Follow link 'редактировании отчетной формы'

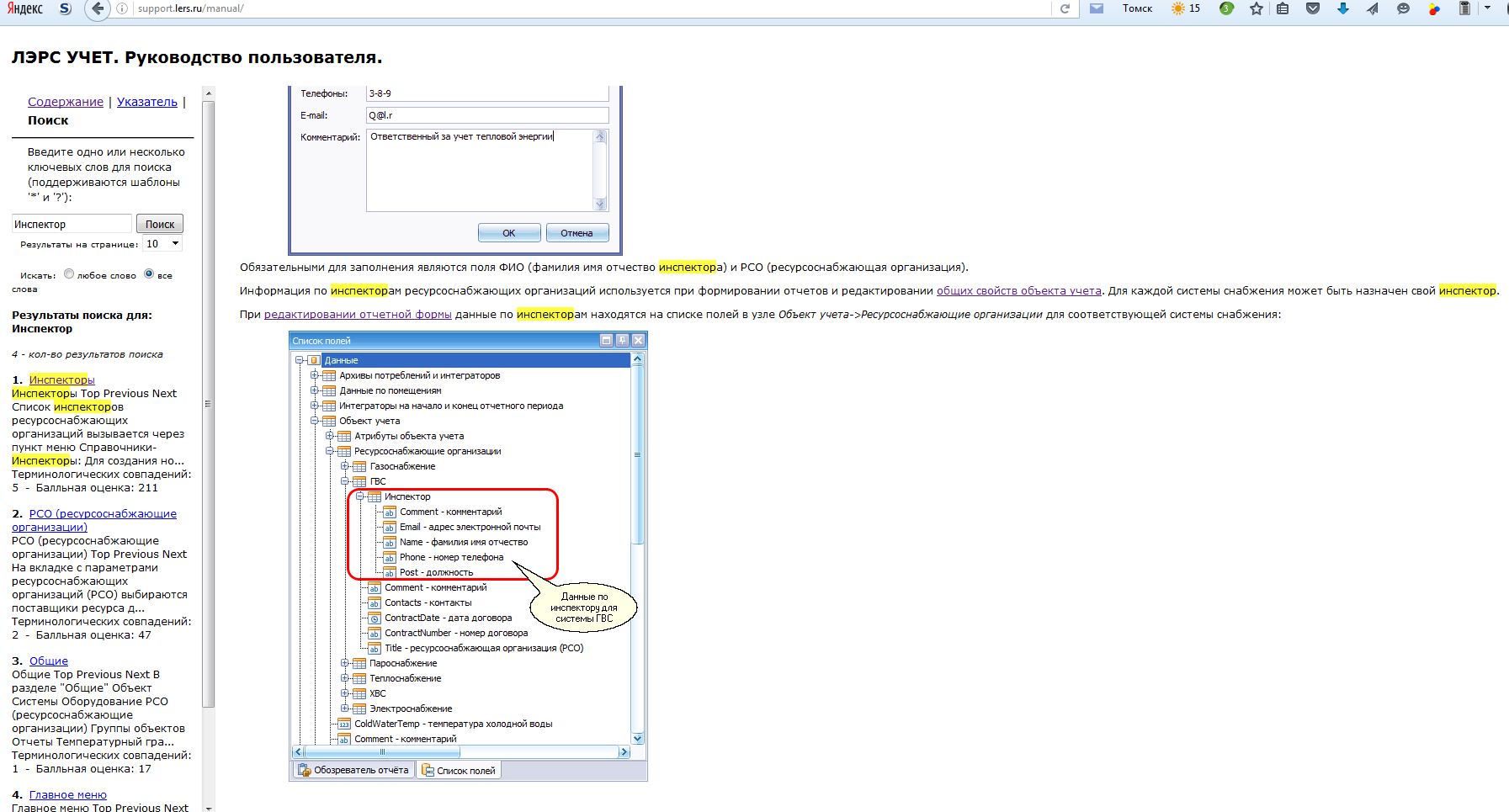point(358,314)
